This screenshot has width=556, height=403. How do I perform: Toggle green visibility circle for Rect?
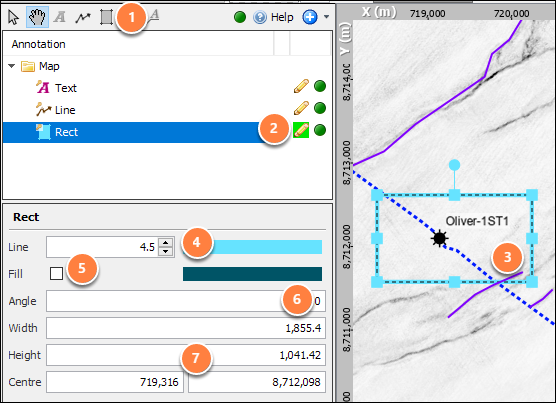pyautogui.click(x=320, y=130)
